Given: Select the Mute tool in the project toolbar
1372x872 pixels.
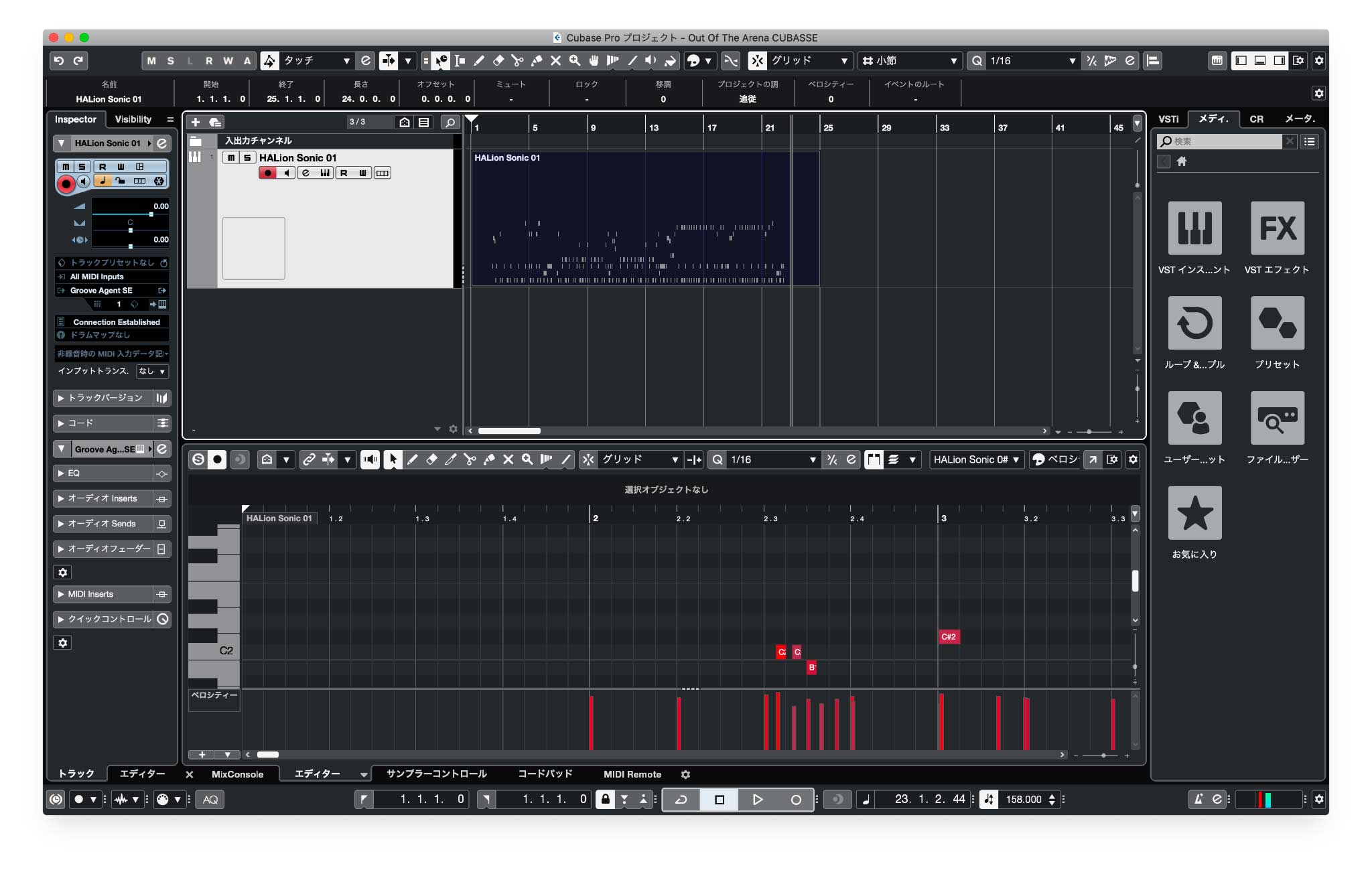Looking at the screenshot, I should [555, 61].
